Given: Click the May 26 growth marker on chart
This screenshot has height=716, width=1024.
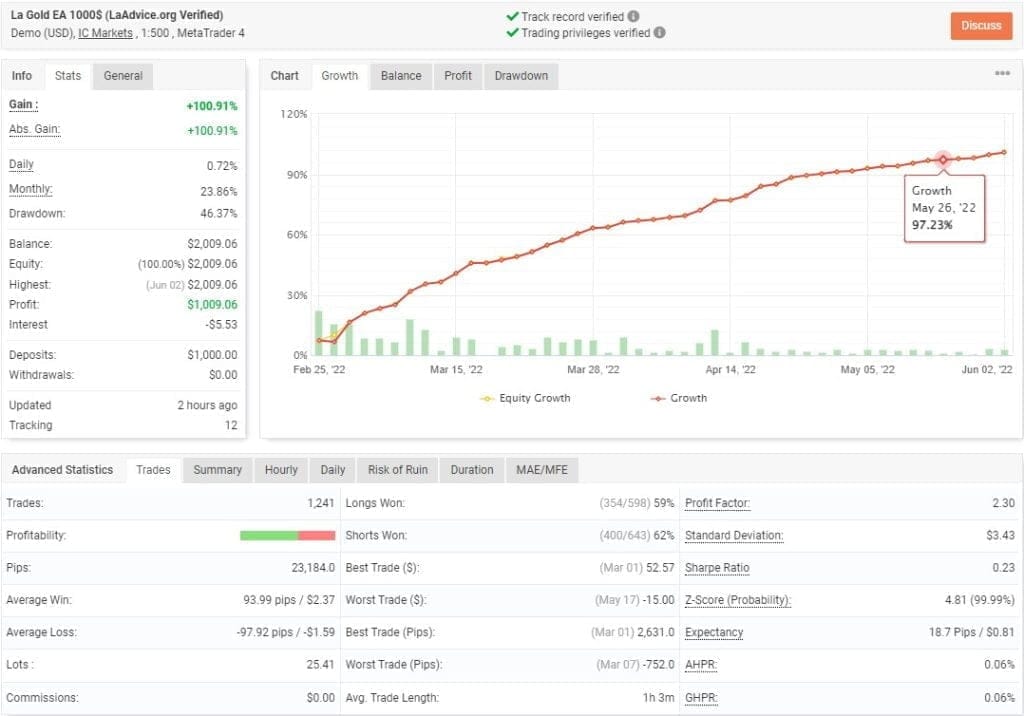Looking at the screenshot, I should point(942,160).
